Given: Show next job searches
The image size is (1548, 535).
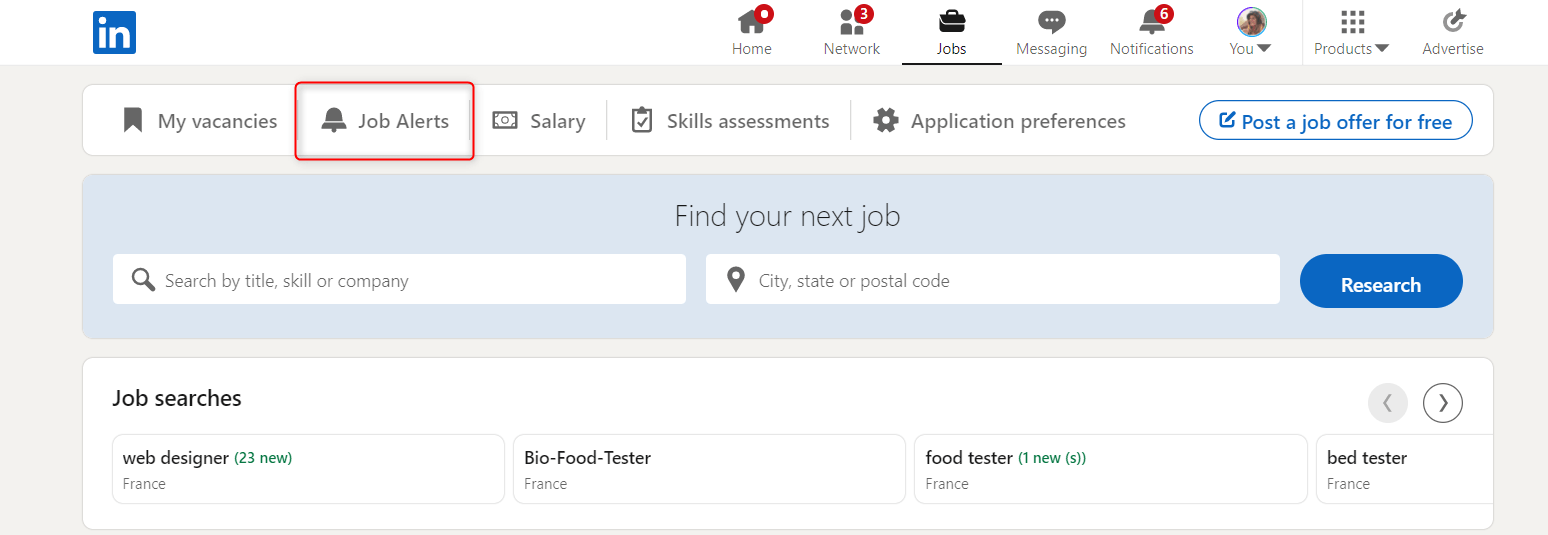Looking at the screenshot, I should 1443,403.
